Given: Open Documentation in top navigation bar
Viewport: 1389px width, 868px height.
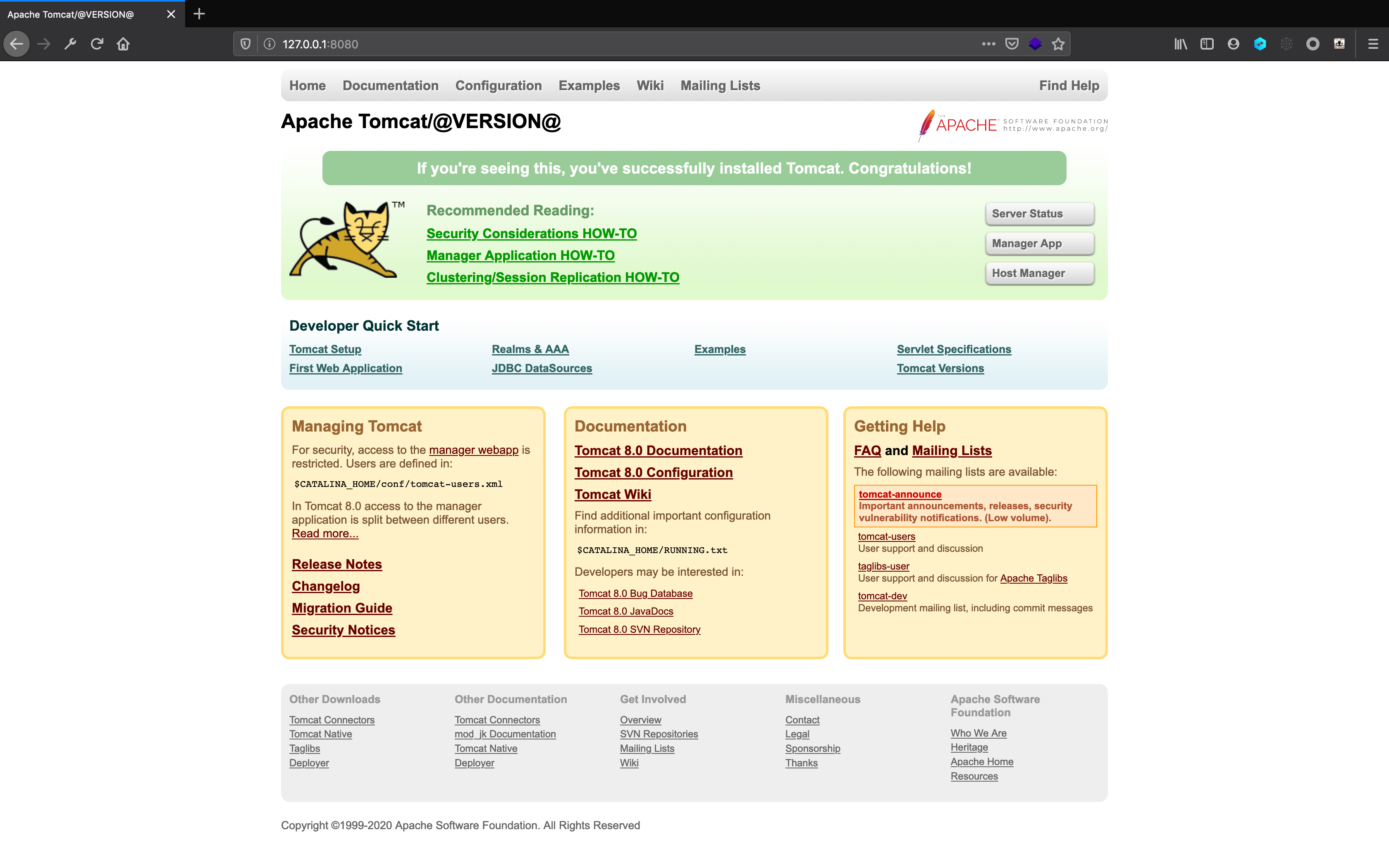Looking at the screenshot, I should click(390, 86).
